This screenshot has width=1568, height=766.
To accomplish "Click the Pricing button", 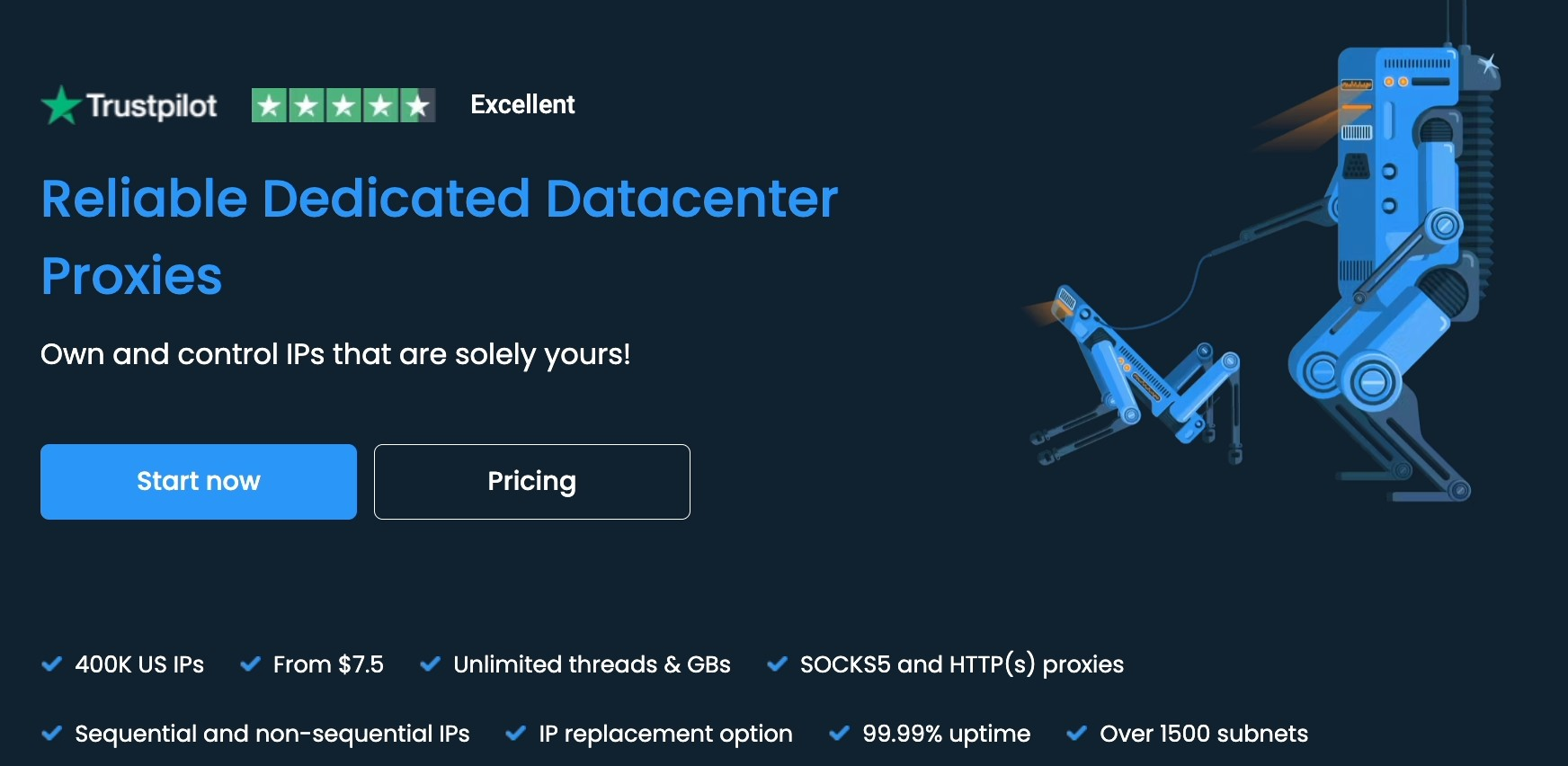I will [x=531, y=481].
